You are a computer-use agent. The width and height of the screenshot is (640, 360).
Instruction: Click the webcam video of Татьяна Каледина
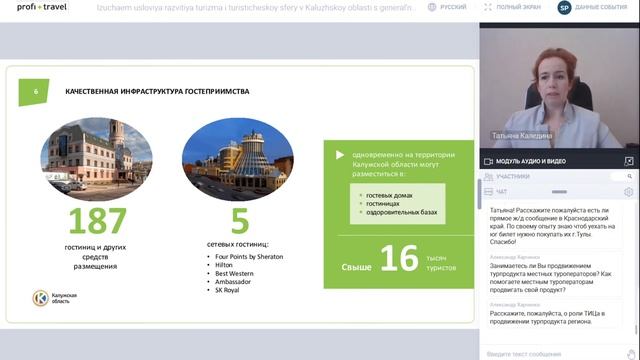[559, 88]
